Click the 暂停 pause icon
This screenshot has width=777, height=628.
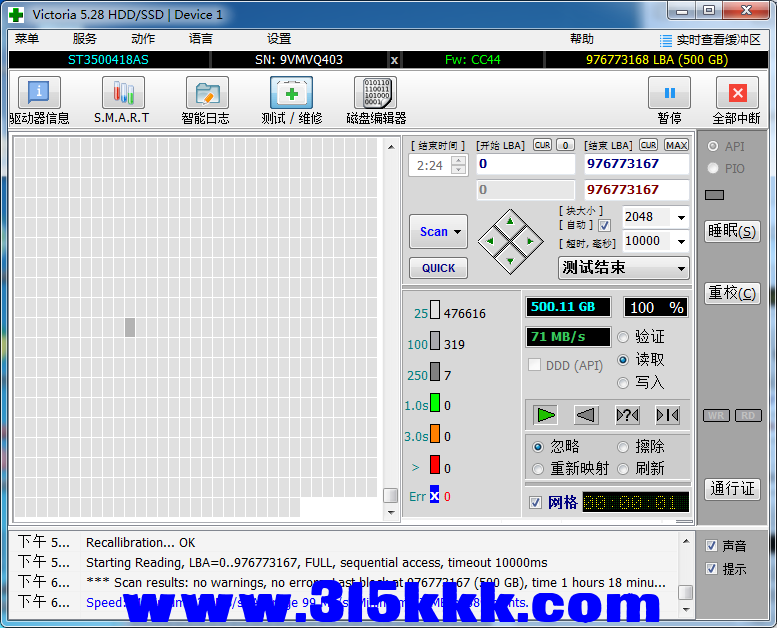669,93
